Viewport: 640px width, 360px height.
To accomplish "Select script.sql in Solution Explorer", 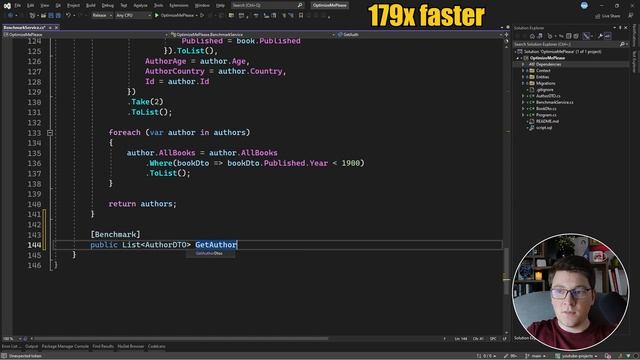I will point(544,128).
